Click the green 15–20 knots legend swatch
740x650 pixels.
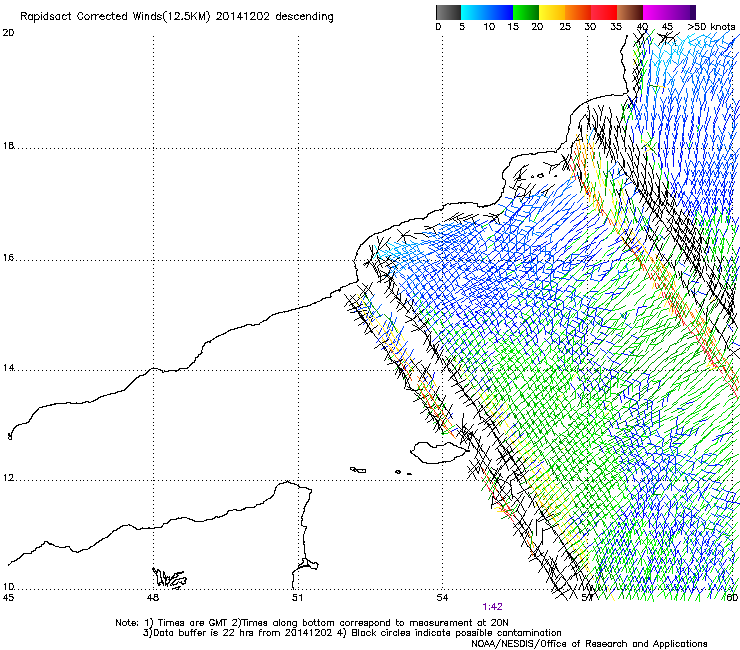tap(526, 12)
